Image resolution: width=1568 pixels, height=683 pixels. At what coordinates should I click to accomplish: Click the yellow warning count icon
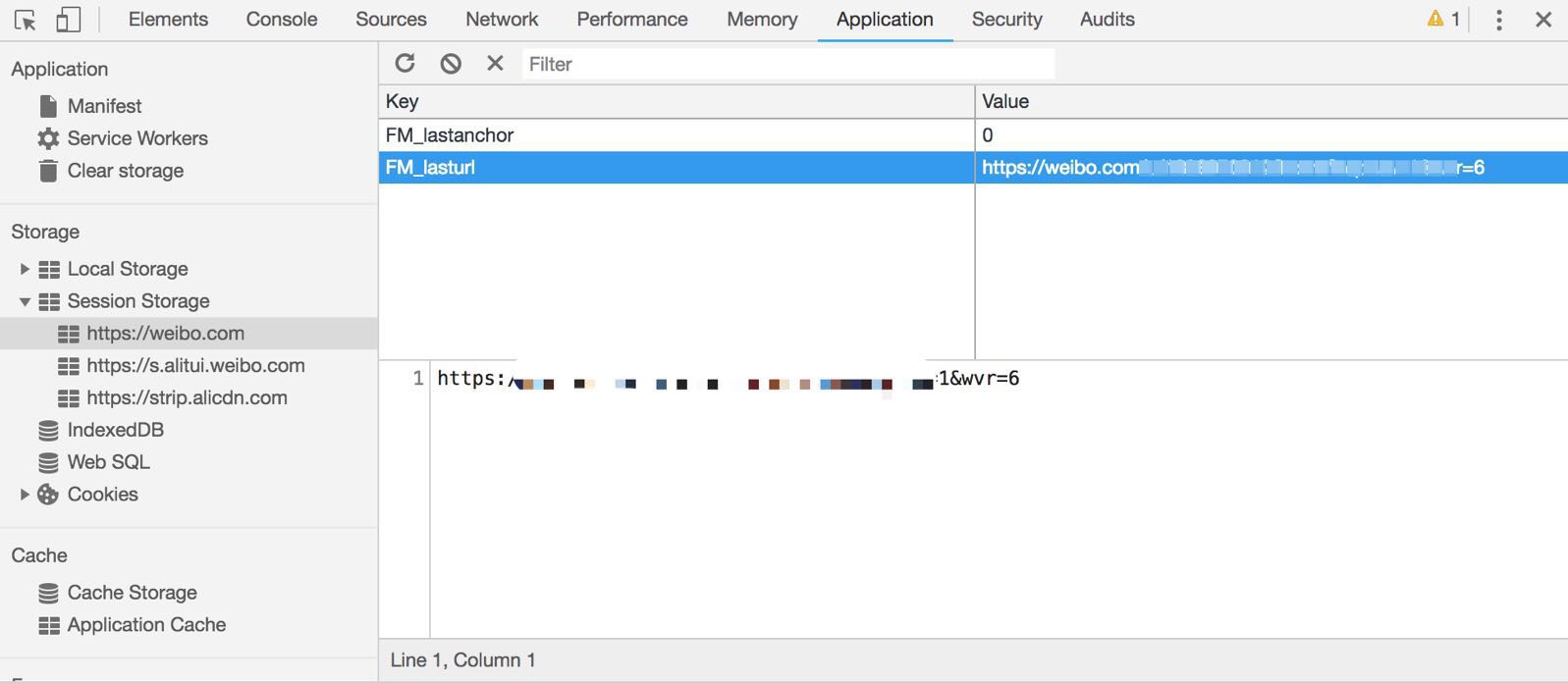(1443, 19)
